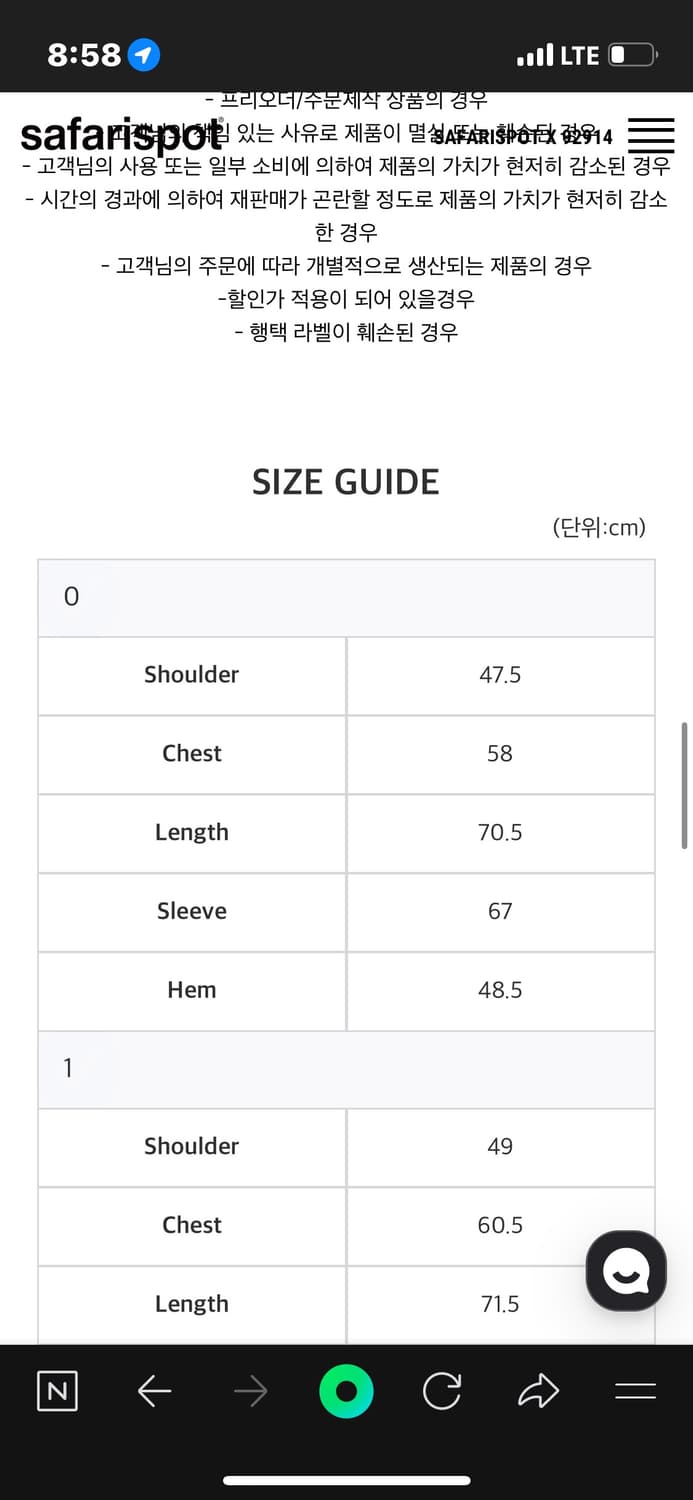Viewport: 693px width, 1500px height.
Task: Click the Sleeve row in the size guide
Action: pyautogui.click(x=191, y=911)
